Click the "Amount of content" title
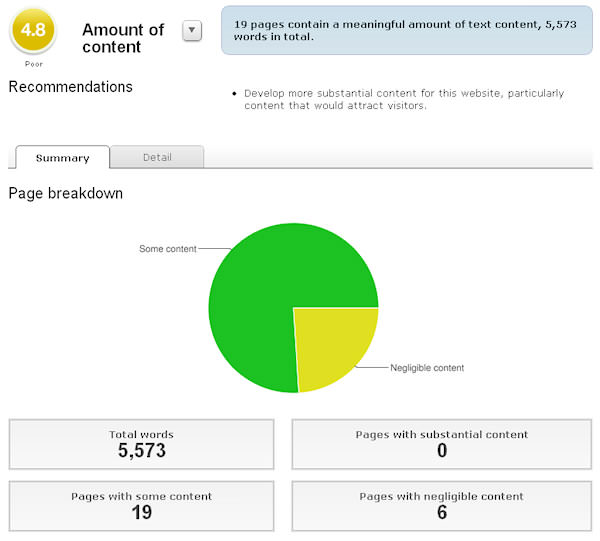 click(x=123, y=38)
